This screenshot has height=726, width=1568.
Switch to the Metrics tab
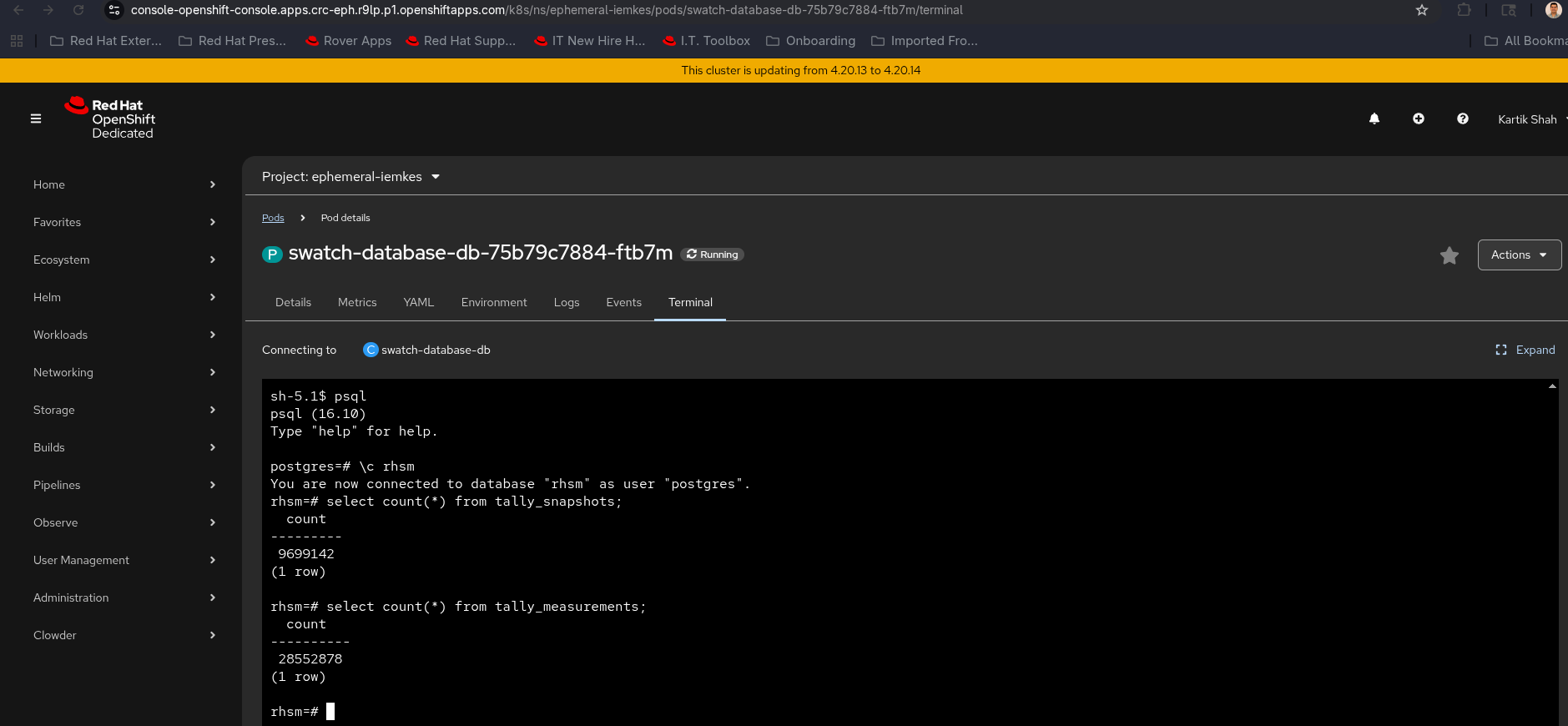(357, 302)
